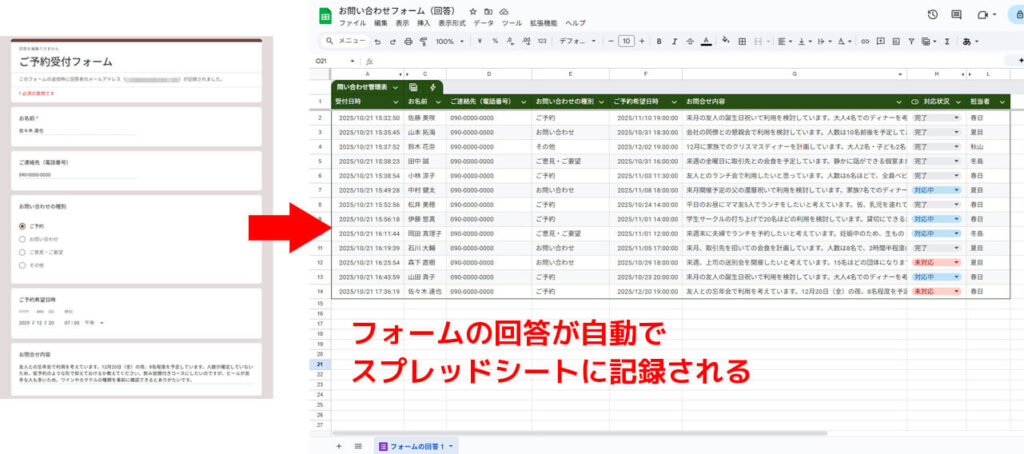Select the ご予約 radio option in form
The width and height of the screenshot is (1024, 454).
22,226
